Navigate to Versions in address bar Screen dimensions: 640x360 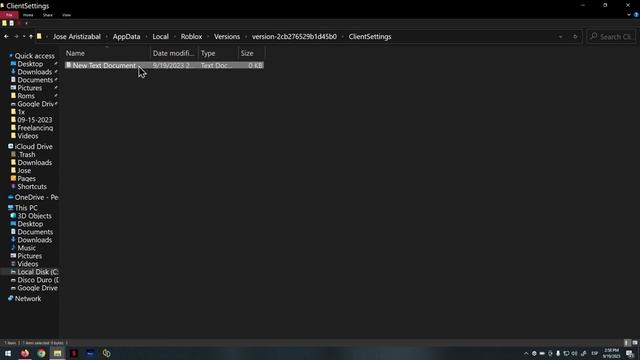click(x=227, y=37)
